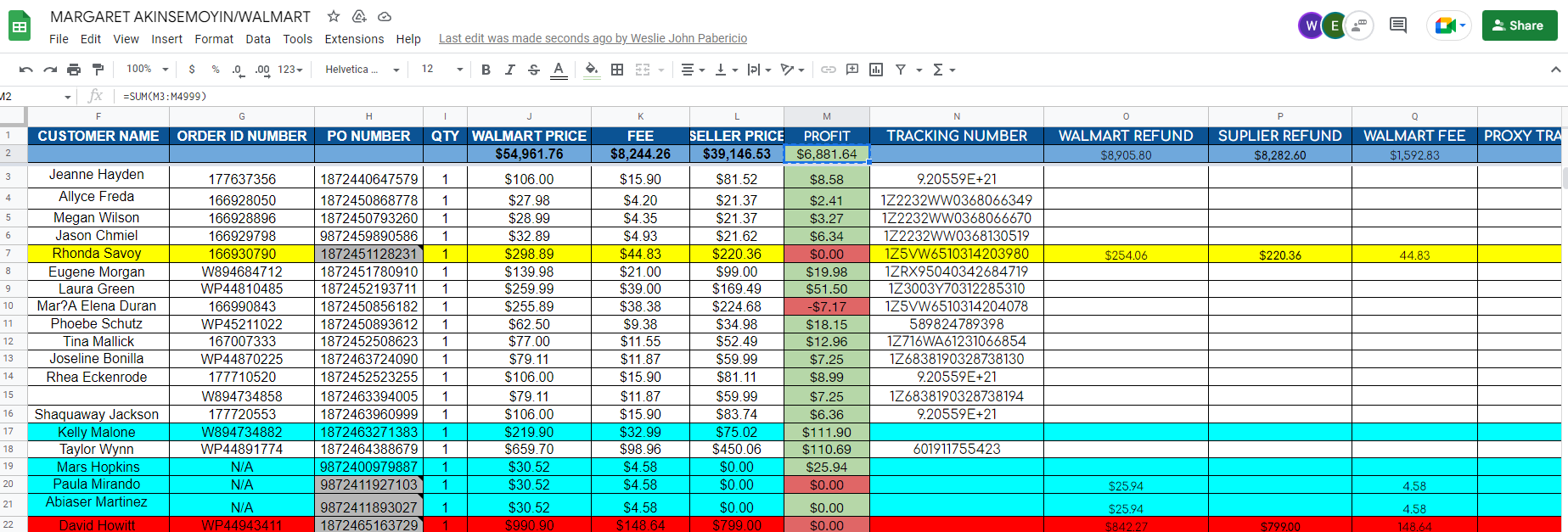Screen dimensions: 1568x532
Task: Click the merge cells icon
Action: coord(643,70)
